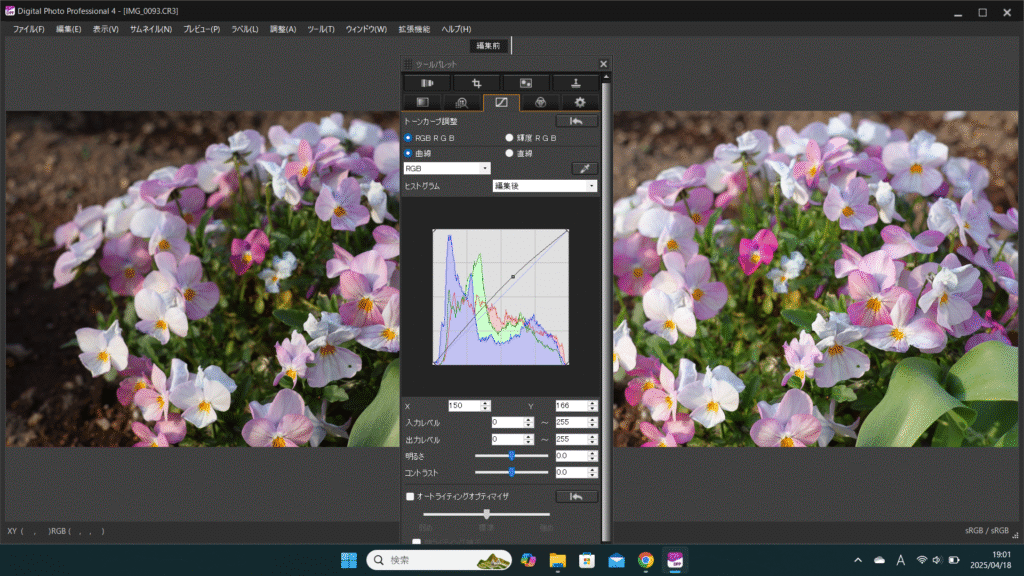The width and height of the screenshot is (1024, 576).
Task: Select the 輝度 R G B tone curve mode
Action: 509,138
